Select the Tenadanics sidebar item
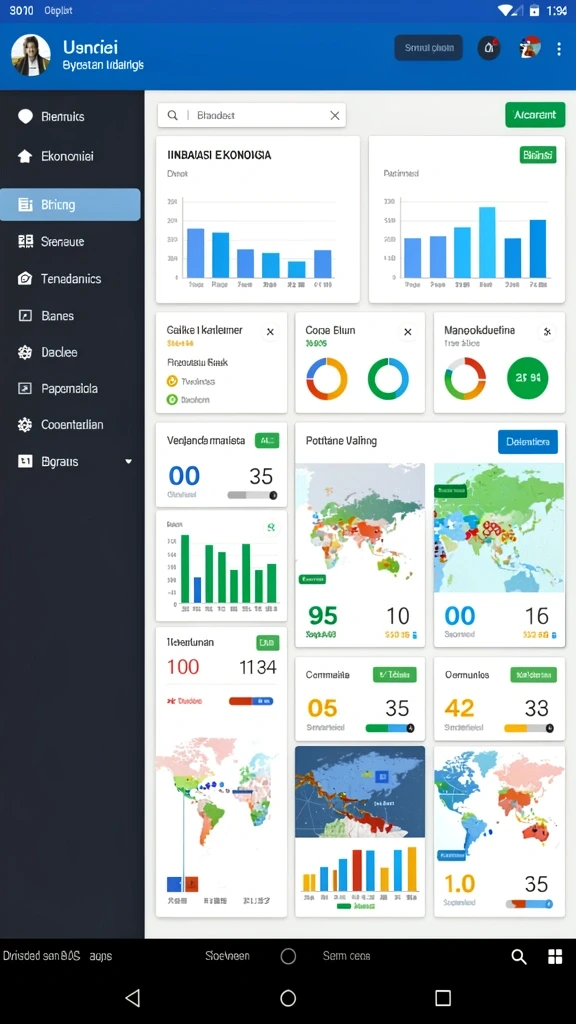Viewport: 576px width, 1024px height. (x=71, y=279)
